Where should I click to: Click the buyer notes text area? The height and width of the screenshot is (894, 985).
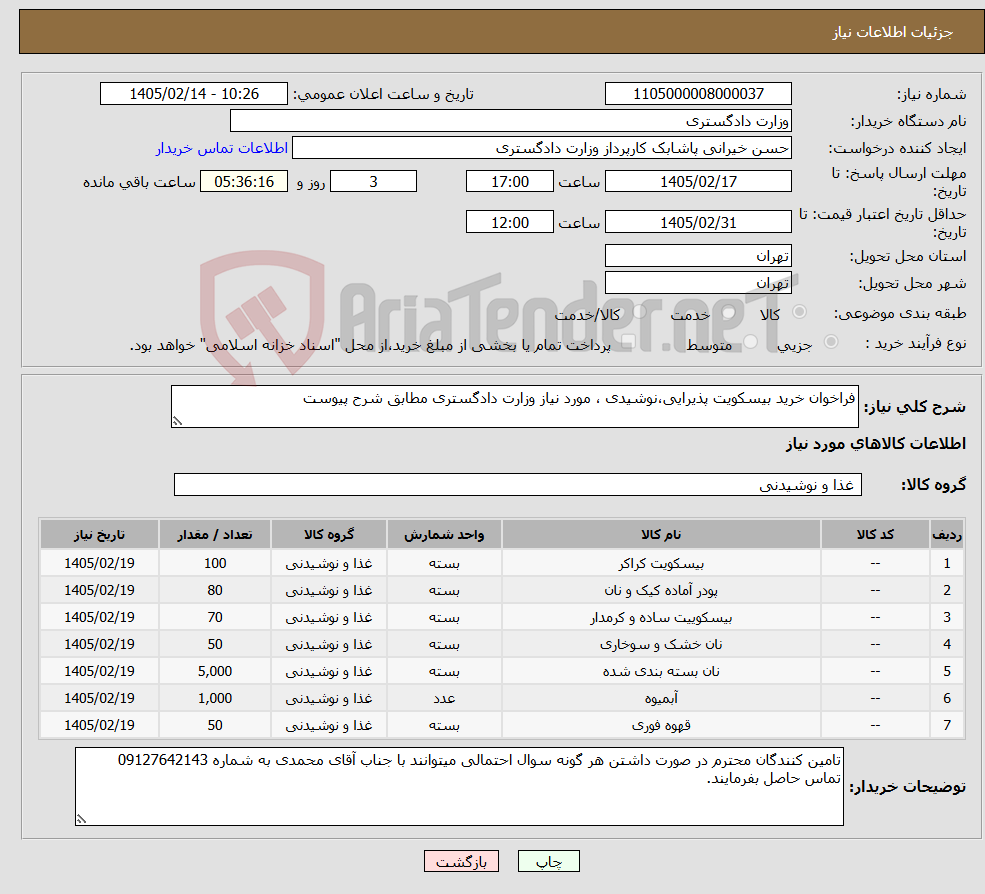coord(459,786)
